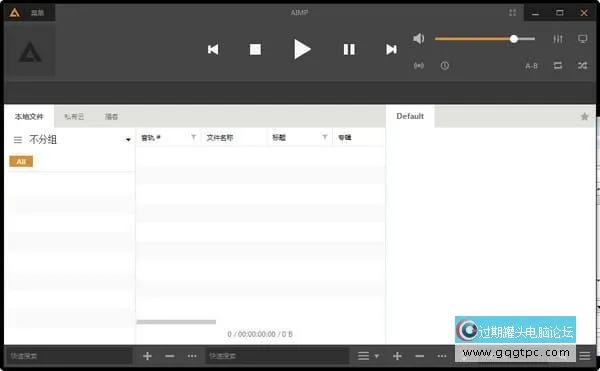The image size is (600, 371).
Task: Add tracks to the playlist with the plus icon
Action: 397,356
